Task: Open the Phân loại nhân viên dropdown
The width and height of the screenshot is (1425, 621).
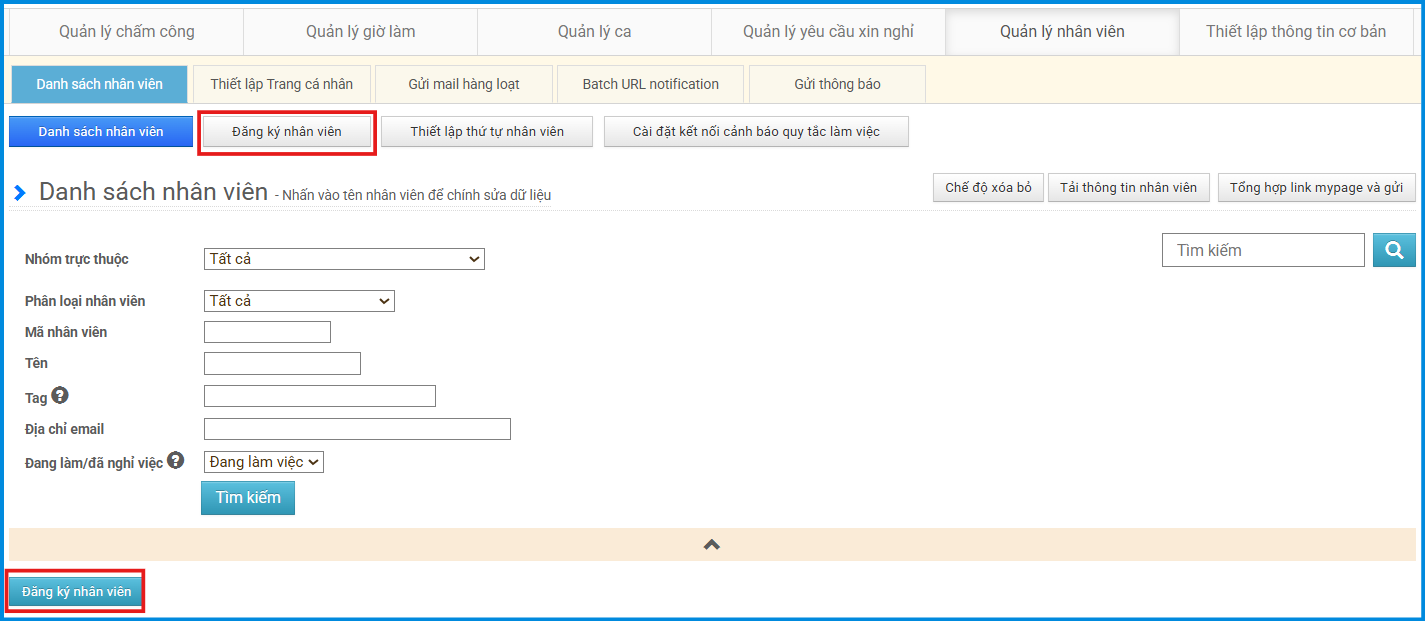Action: [299, 301]
